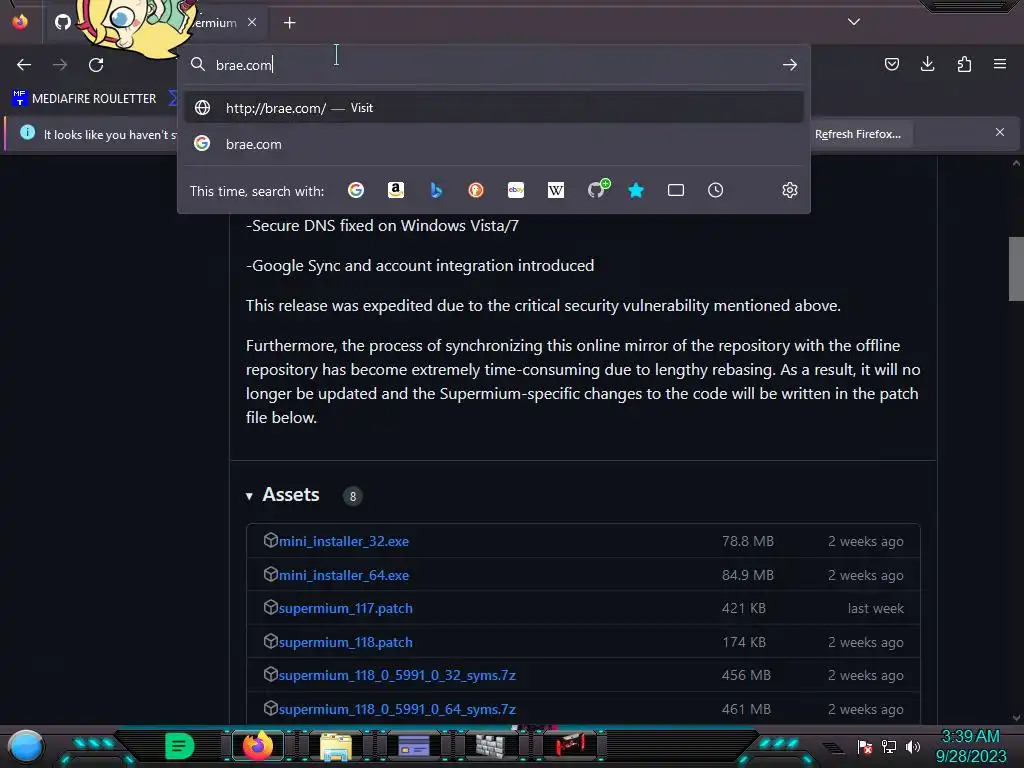Open File Explorer from taskbar
Screen dimensions: 1024x768
click(336, 746)
